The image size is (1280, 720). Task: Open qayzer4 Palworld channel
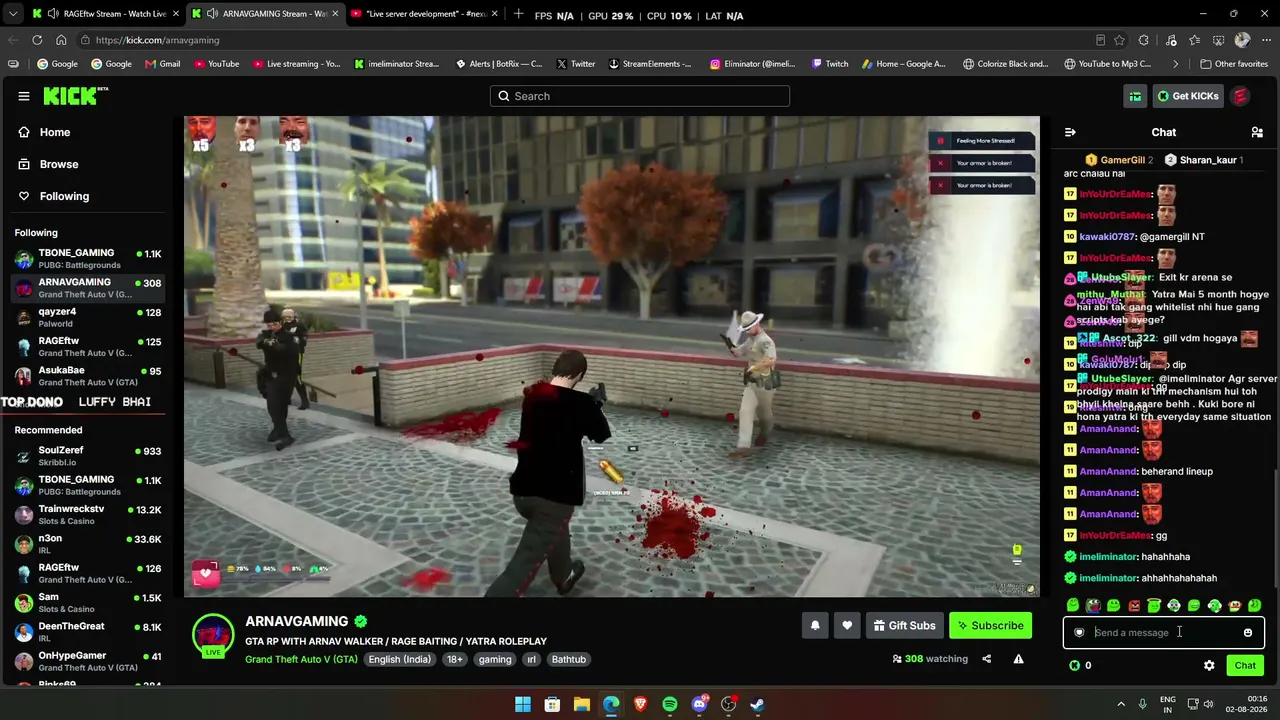pyautogui.click(x=88, y=318)
